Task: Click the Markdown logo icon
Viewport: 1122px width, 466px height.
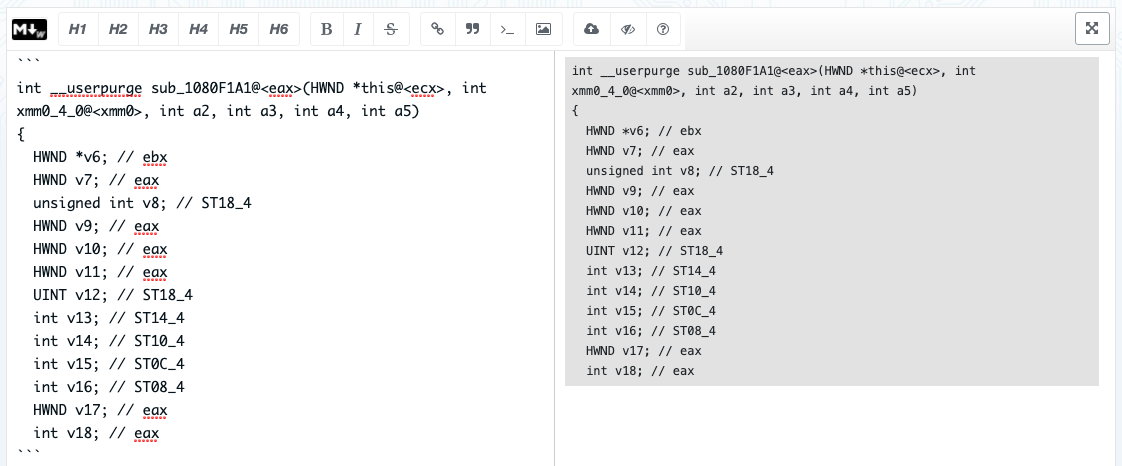Action: (x=29, y=29)
